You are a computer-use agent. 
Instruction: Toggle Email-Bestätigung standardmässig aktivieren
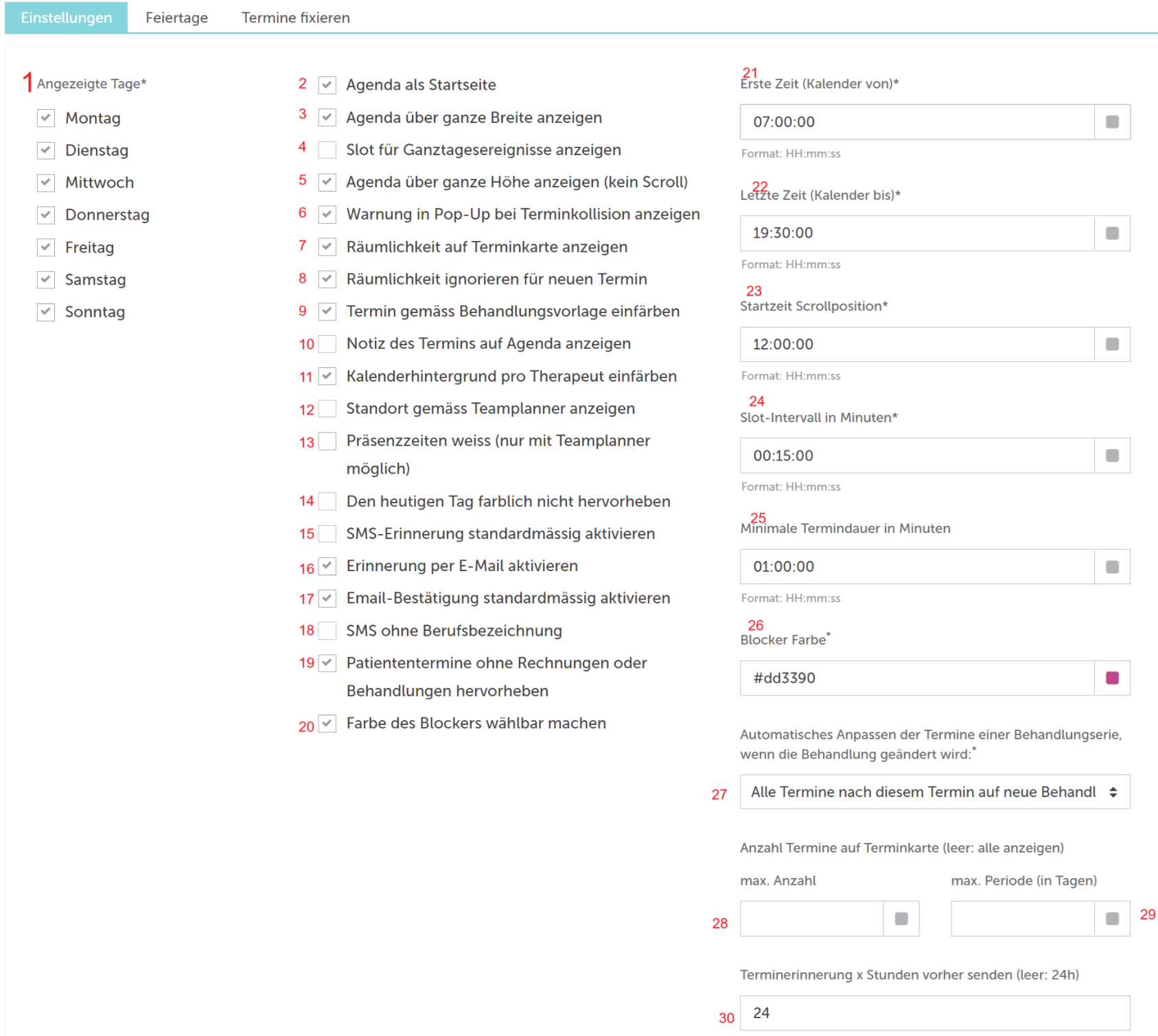point(327,598)
